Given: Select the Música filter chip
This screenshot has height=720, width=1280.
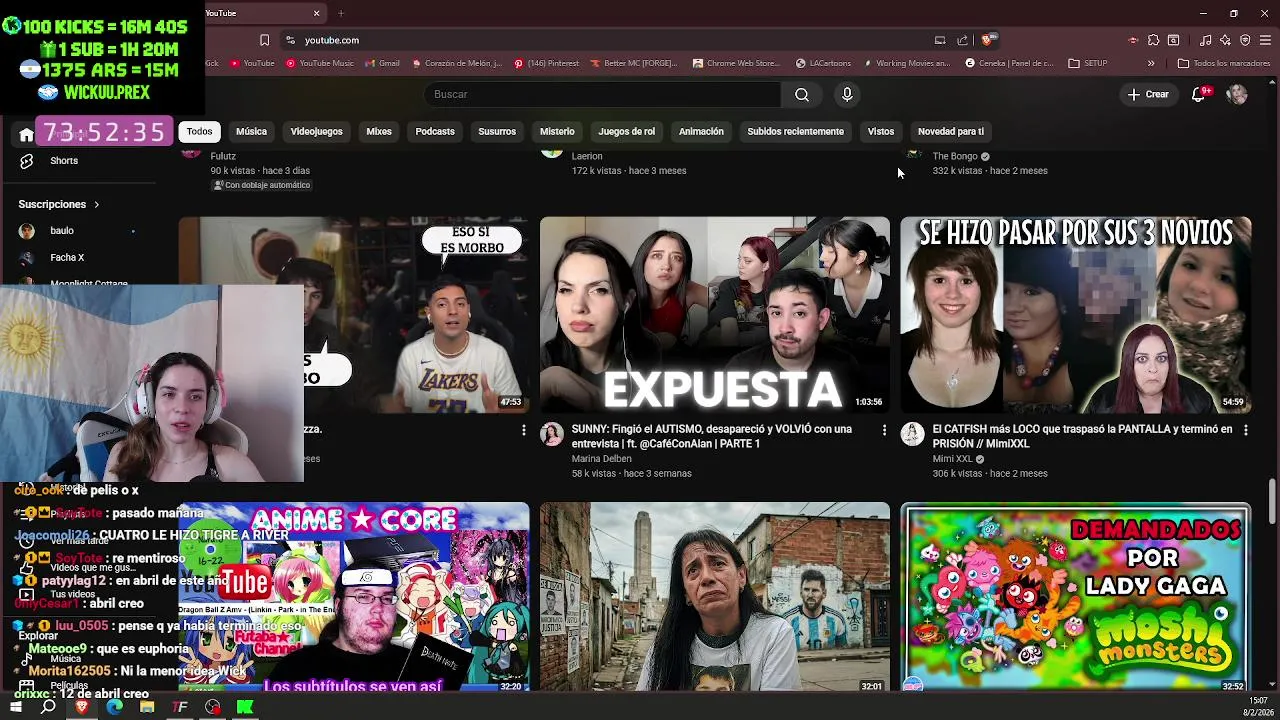Looking at the screenshot, I should 251,131.
